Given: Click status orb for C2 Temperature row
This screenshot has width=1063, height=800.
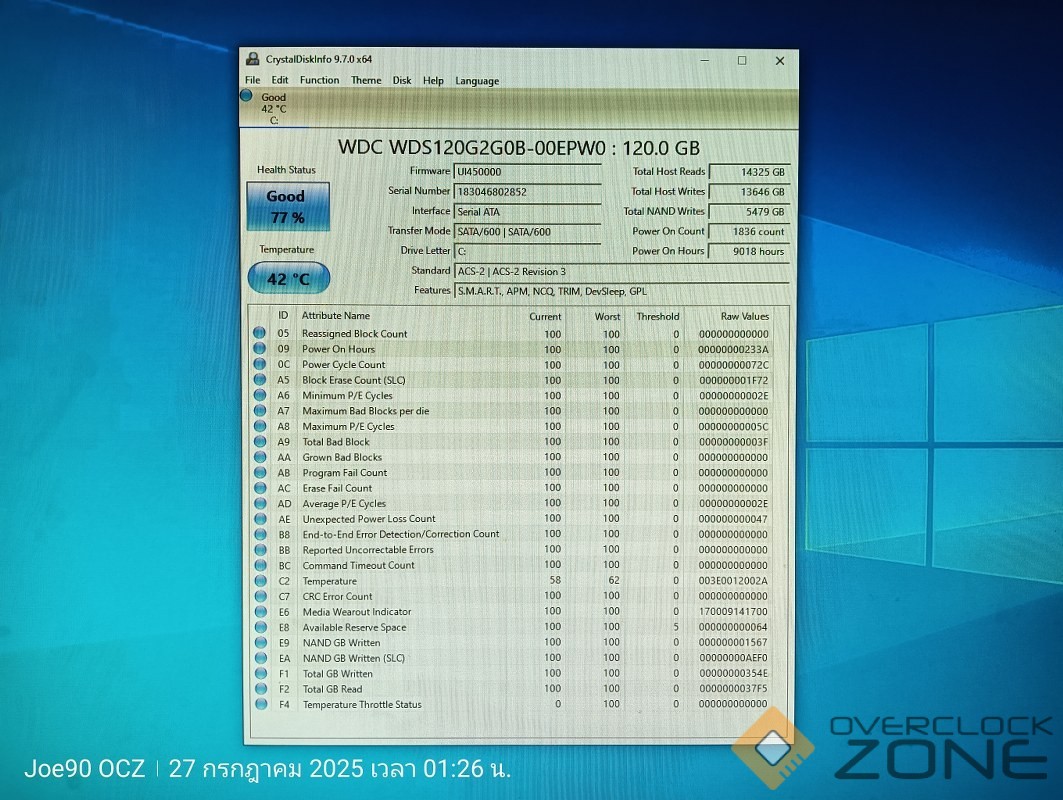Looking at the screenshot, I should pyautogui.click(x=260, y=581).
